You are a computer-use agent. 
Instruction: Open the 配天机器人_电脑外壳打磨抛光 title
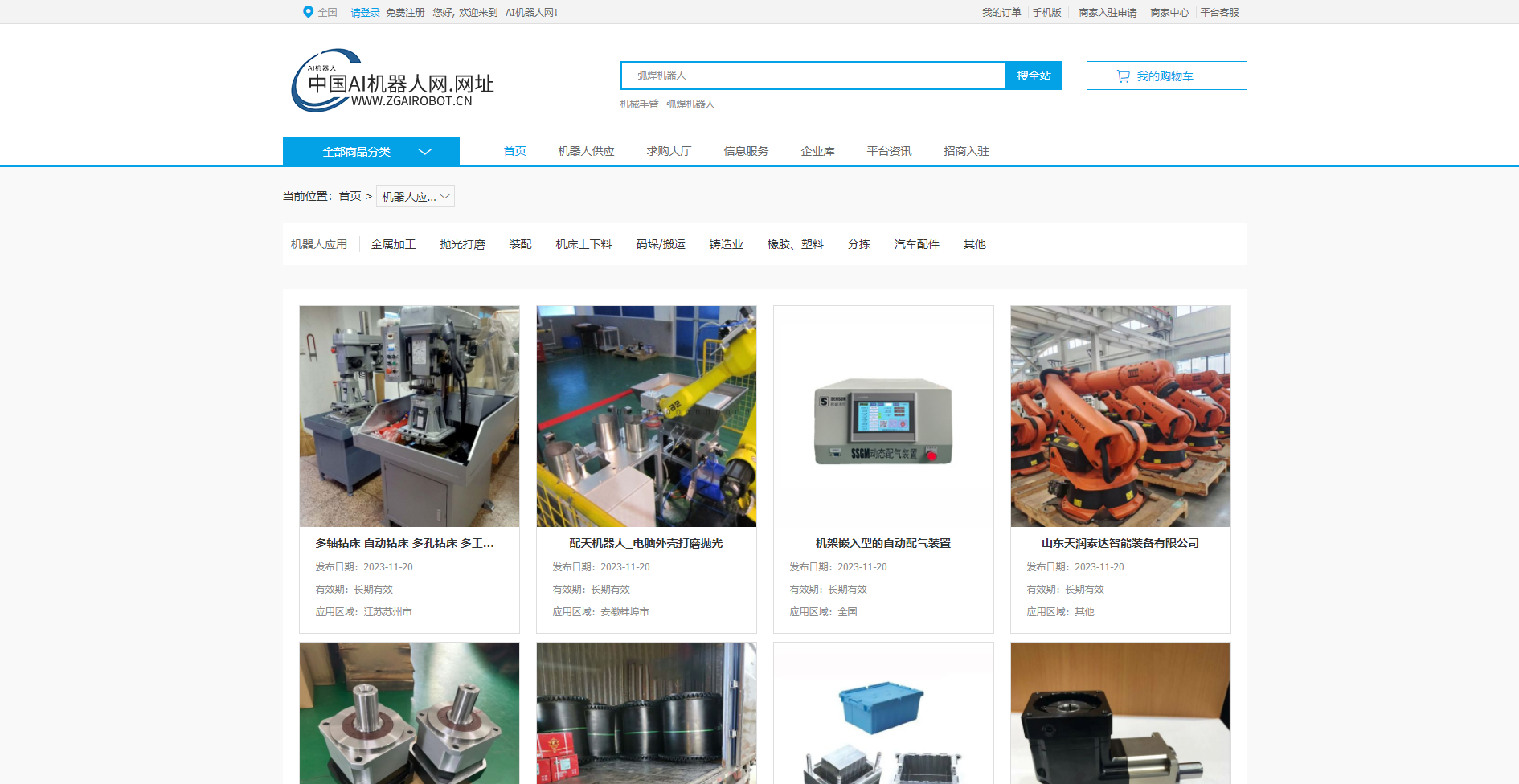tap(646, 544)
